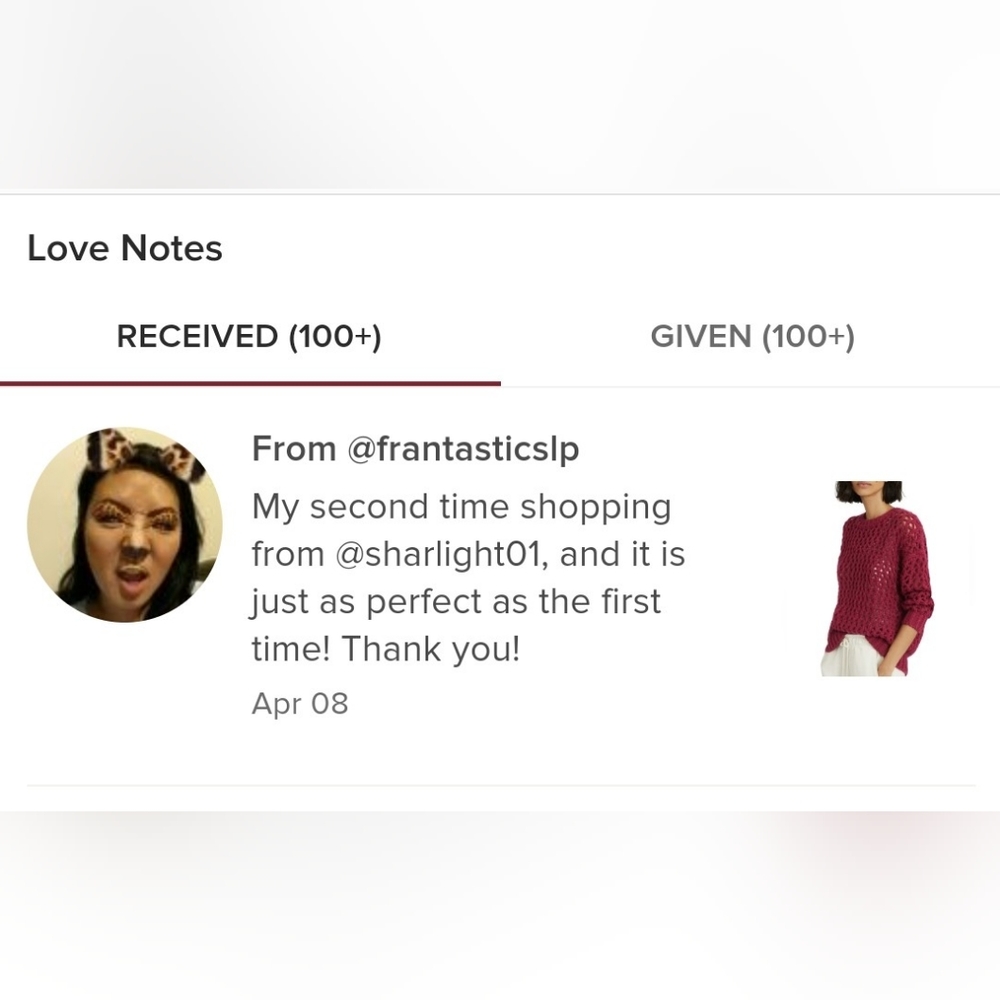Click the blurred header area above Love Notes
Screen dimensions: 1000x1000
(x=500, y=94)
